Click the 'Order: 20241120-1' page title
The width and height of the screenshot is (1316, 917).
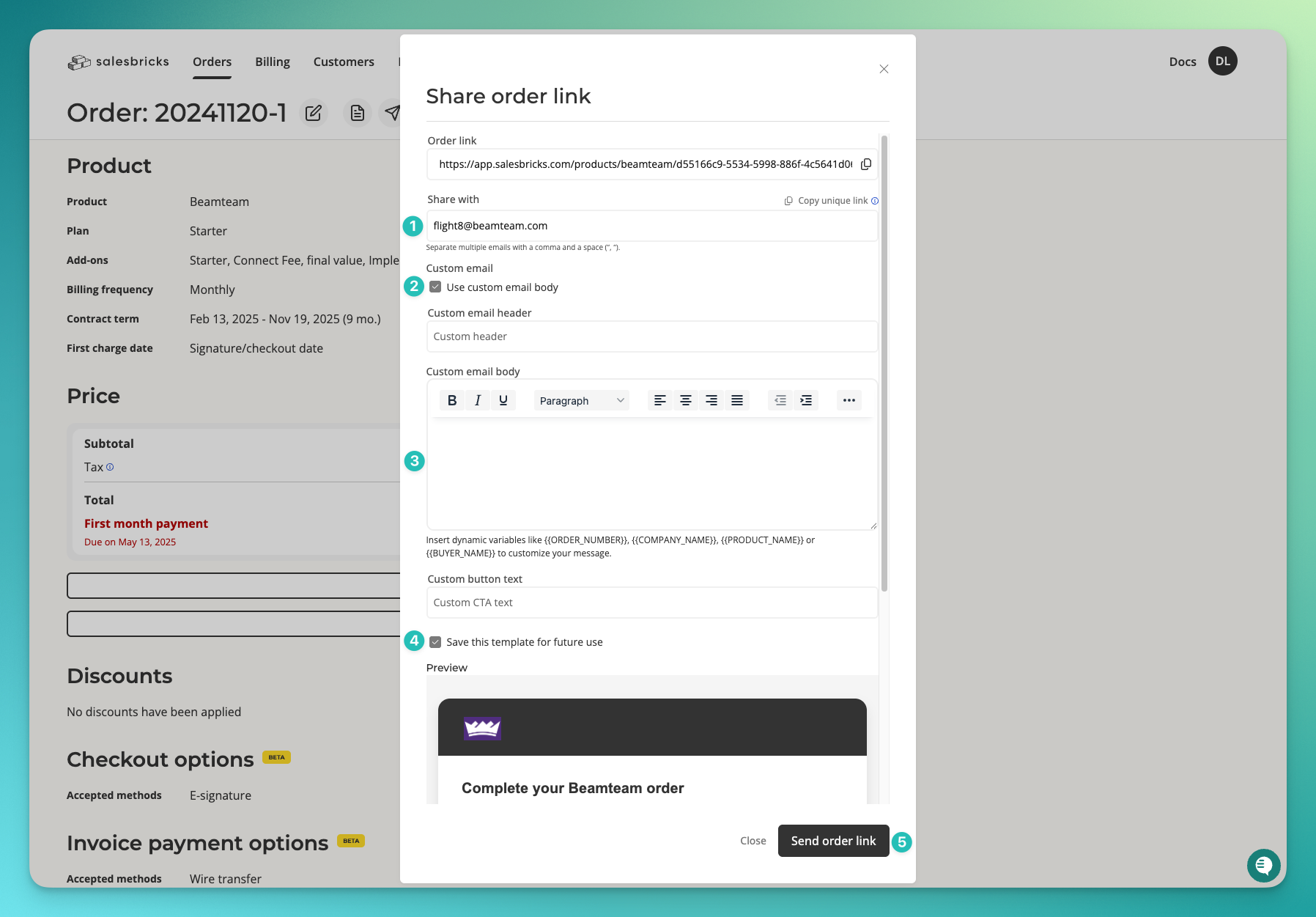pos(177,113)
